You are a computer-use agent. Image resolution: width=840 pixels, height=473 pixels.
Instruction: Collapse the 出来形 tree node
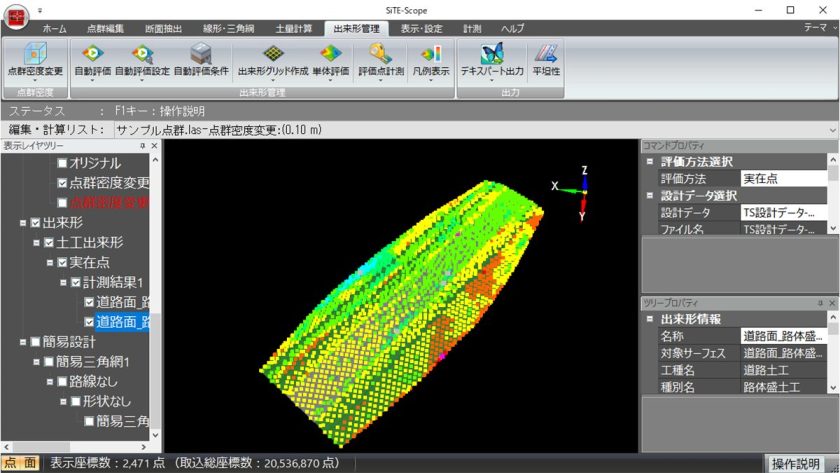23,223
